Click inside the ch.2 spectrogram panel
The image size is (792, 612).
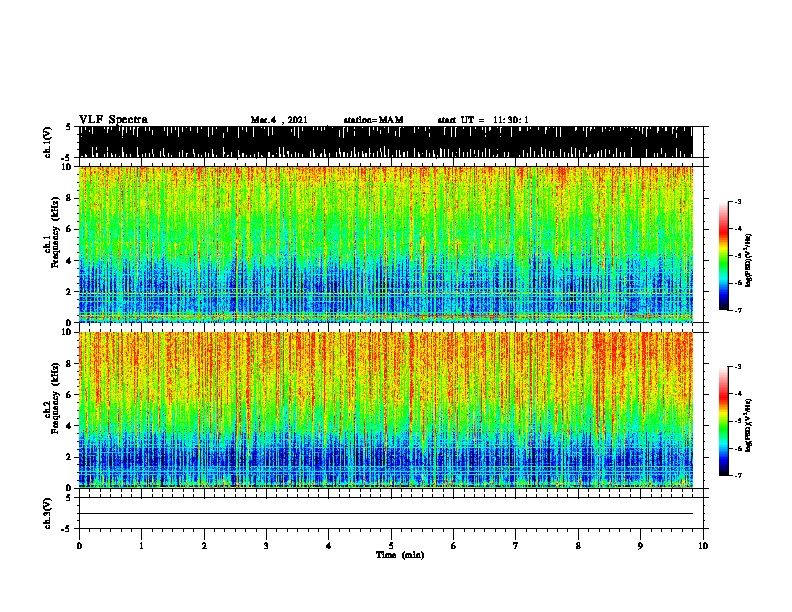click(385, 410)
